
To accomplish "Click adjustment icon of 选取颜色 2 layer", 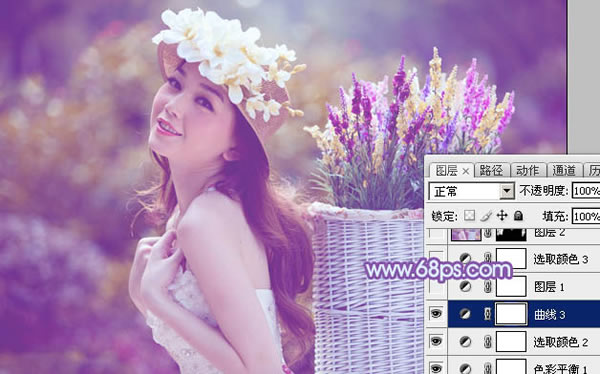I will coord(465,341).
